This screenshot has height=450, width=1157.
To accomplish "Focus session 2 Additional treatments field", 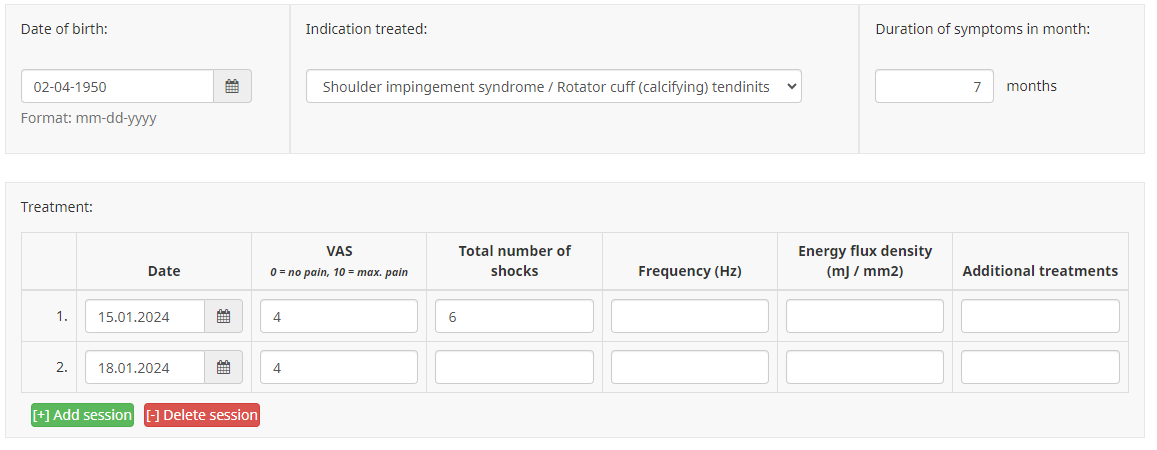I will [1040, 367].
